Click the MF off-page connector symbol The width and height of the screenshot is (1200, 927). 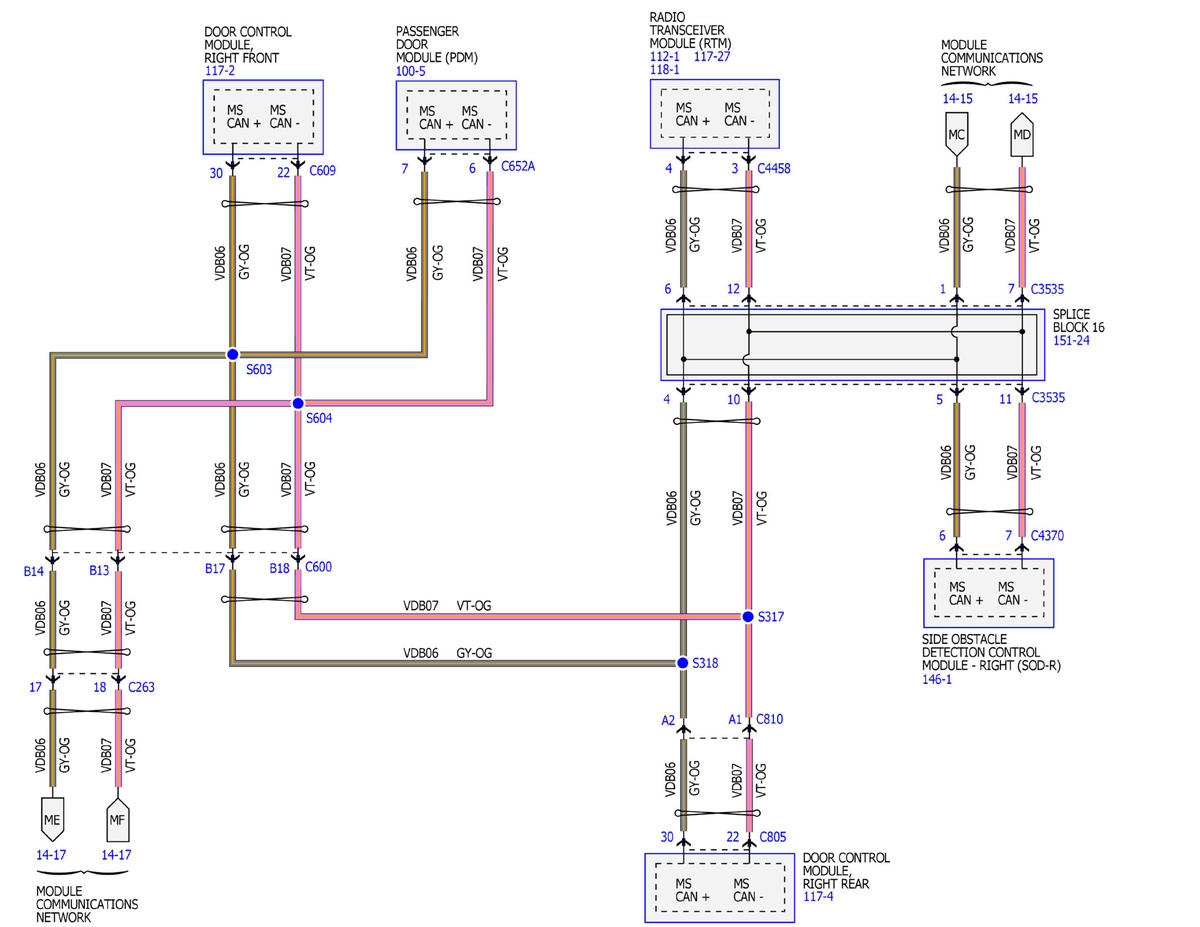point(118,817)
